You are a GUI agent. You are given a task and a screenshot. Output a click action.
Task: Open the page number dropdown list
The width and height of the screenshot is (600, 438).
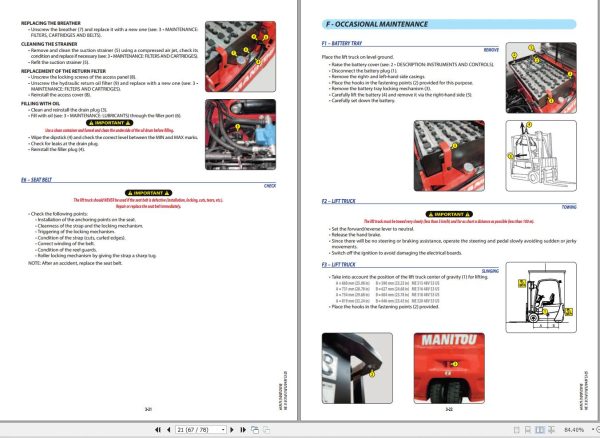coord(223,430)
